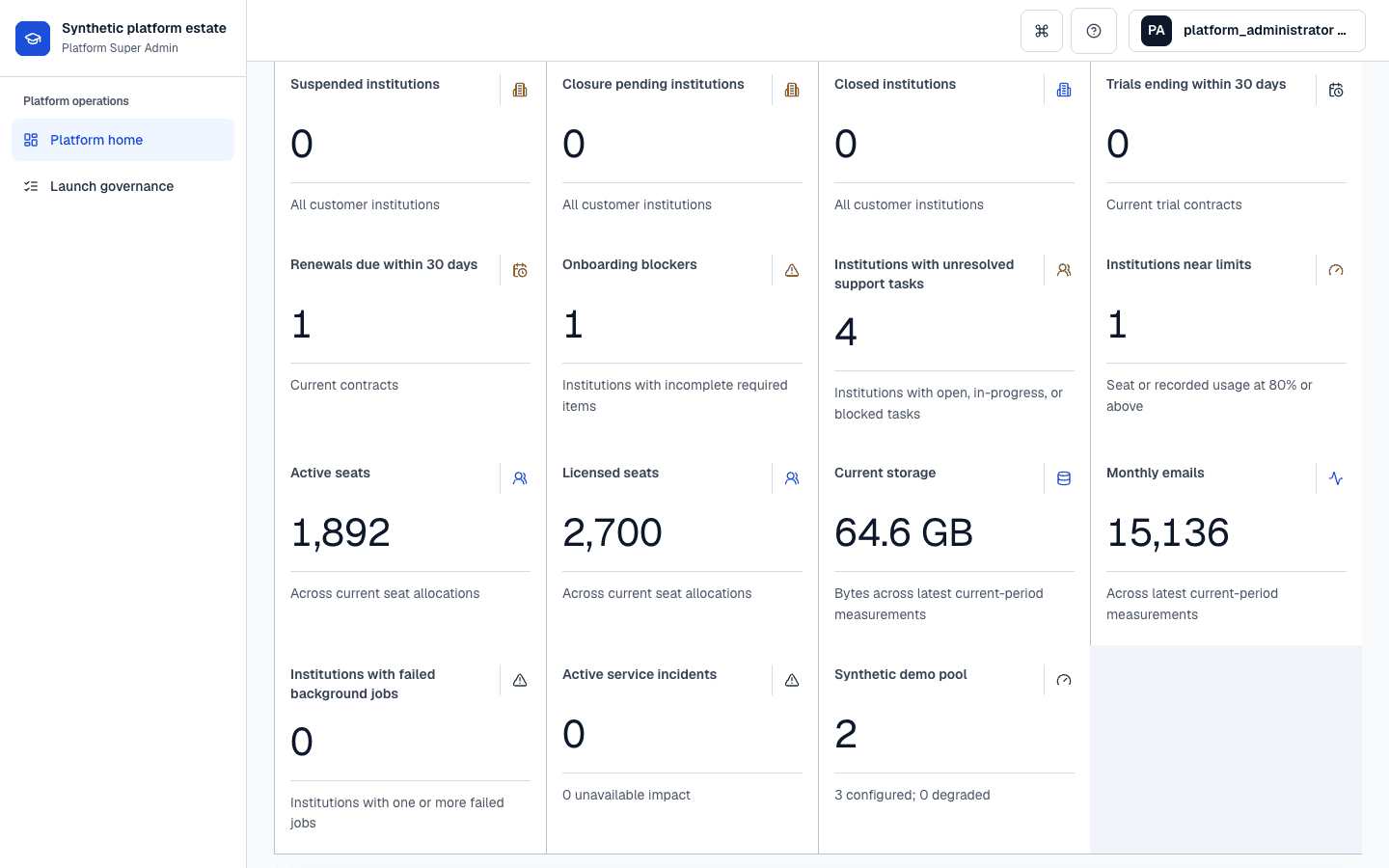Click the Current storage database icon
The width and height of the screenshot is (1389, 868).
[1064, 478]
